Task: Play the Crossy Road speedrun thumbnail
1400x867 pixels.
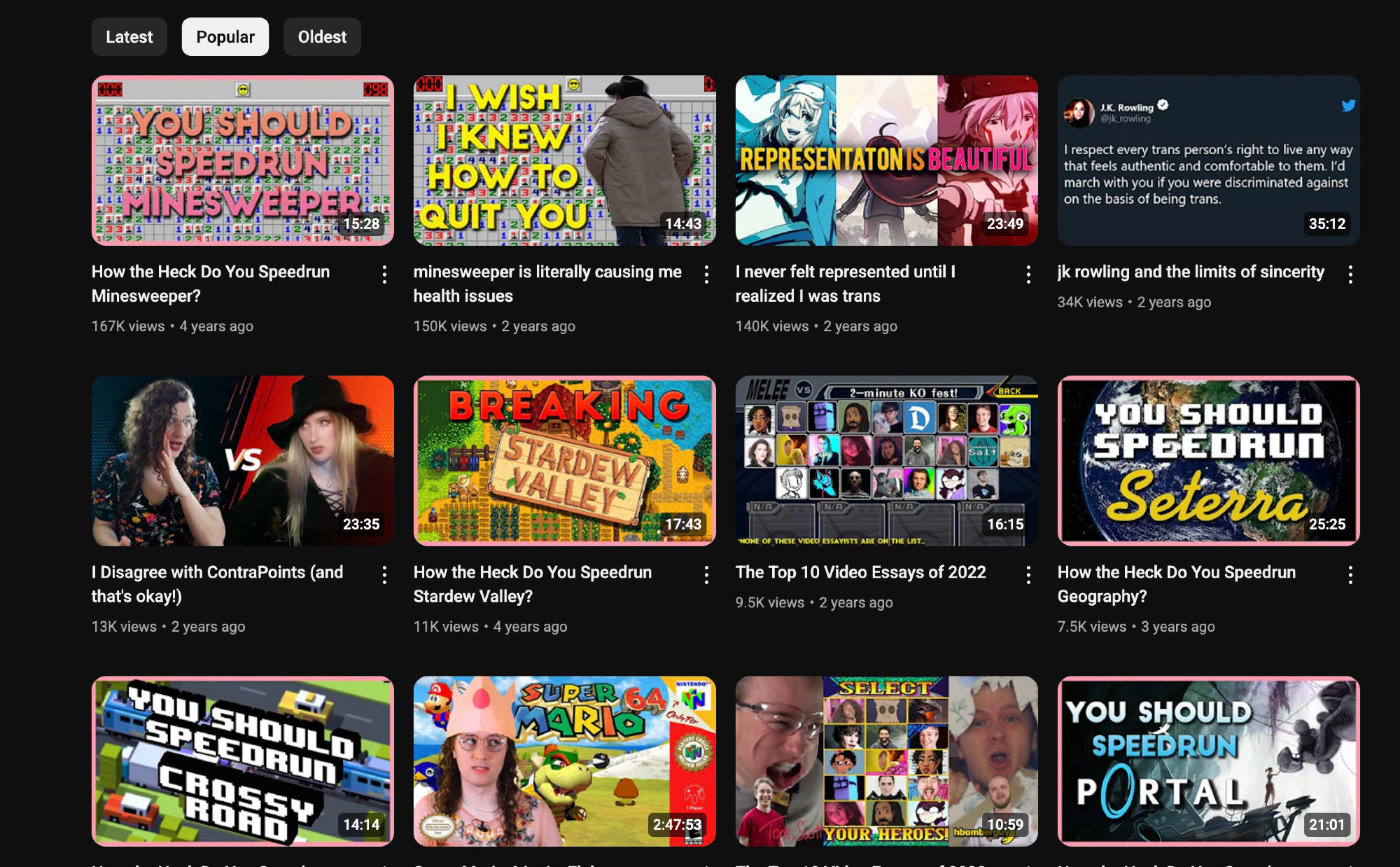Action: click(x=242, y=761)
